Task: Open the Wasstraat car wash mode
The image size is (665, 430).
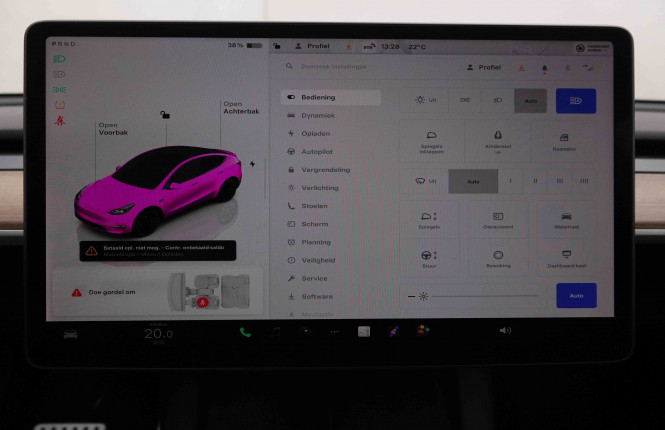Action: tap(566, 220)
